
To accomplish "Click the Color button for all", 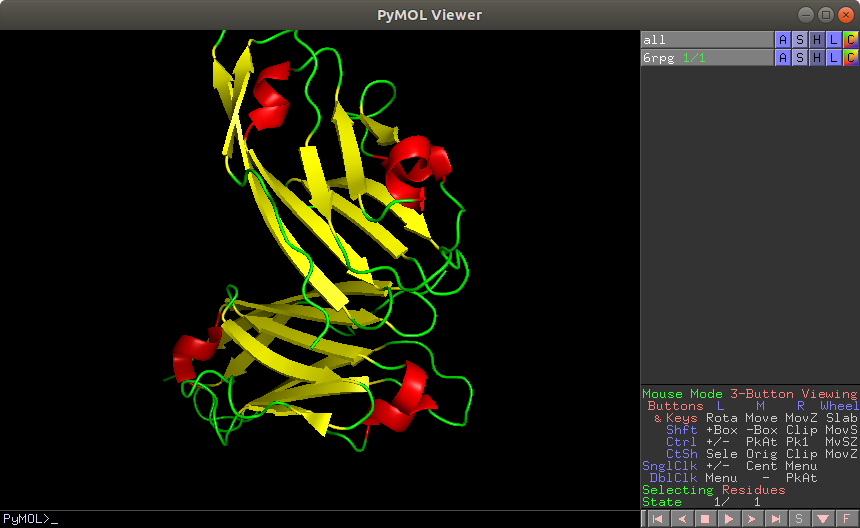I will click(850, 40).
